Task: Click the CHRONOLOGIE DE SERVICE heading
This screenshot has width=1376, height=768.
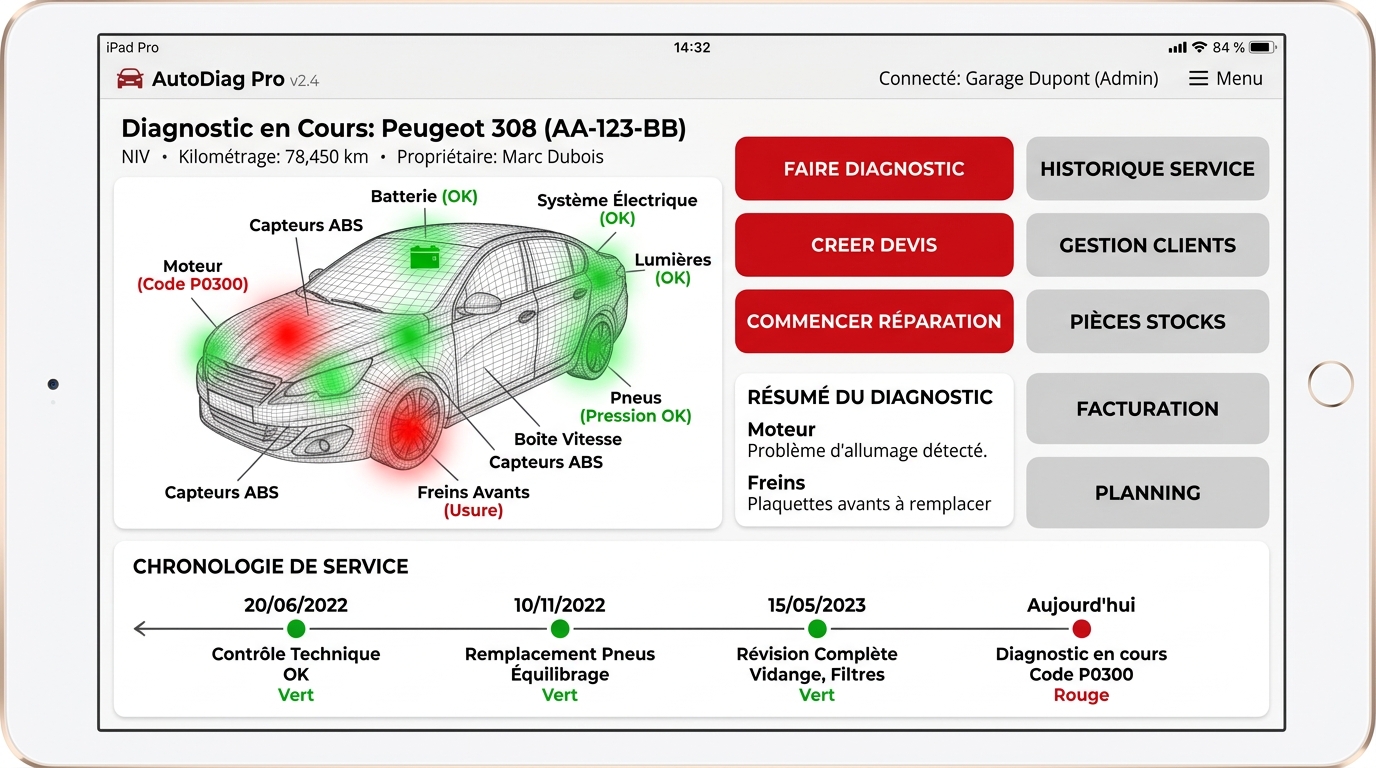Action: pyautogui.click(x=271, y=567)
